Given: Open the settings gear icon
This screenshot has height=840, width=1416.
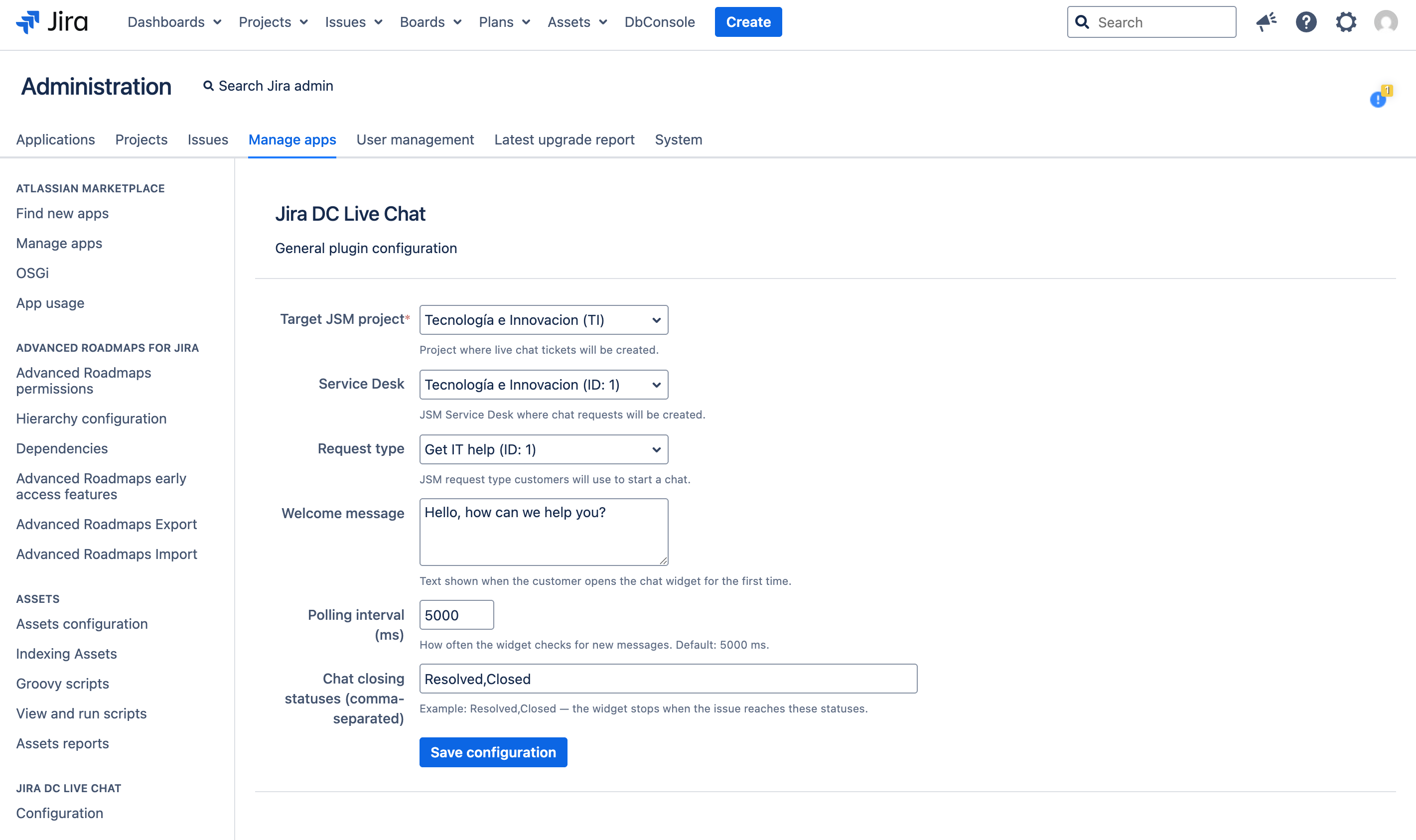Looking at the screenshot, I should coord(1346,22).
